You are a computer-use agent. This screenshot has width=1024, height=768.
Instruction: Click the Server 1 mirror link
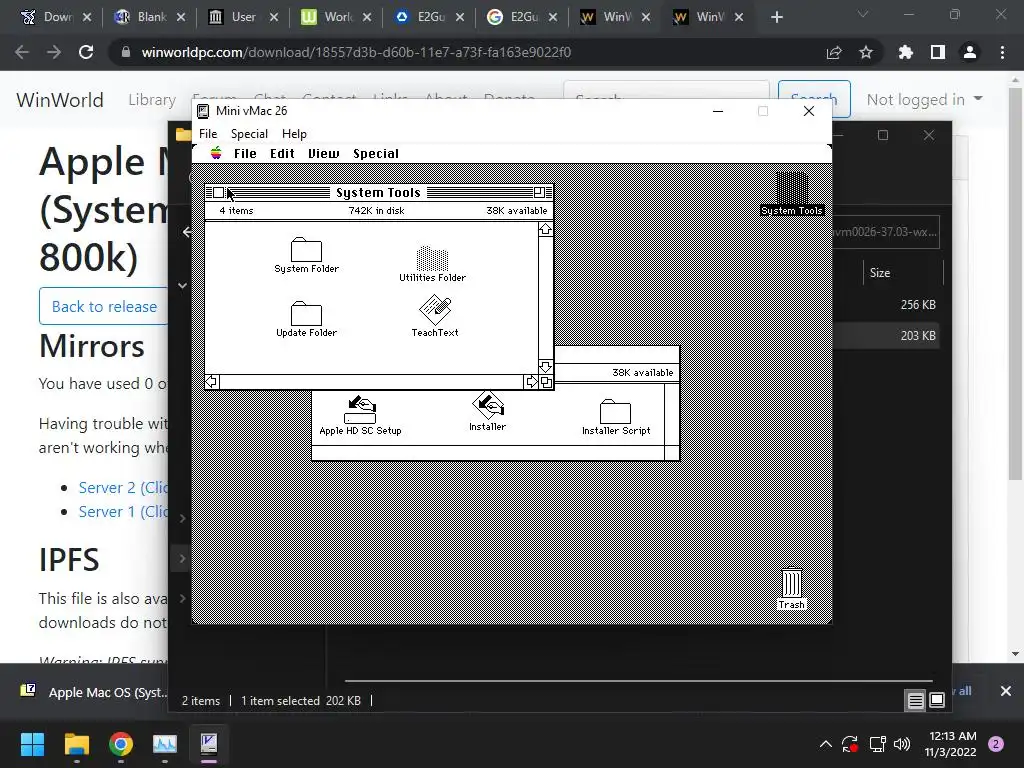coord(124,511)
